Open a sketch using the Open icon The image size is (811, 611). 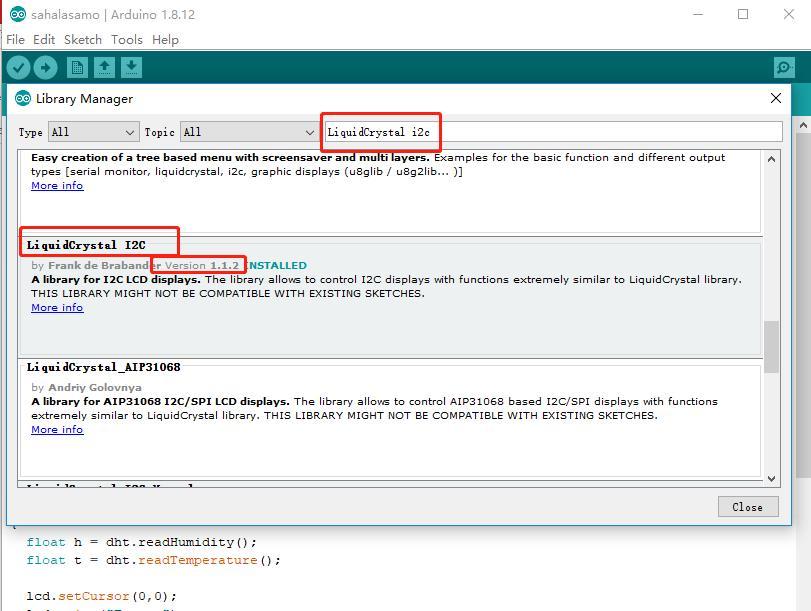tap(104, 68)
